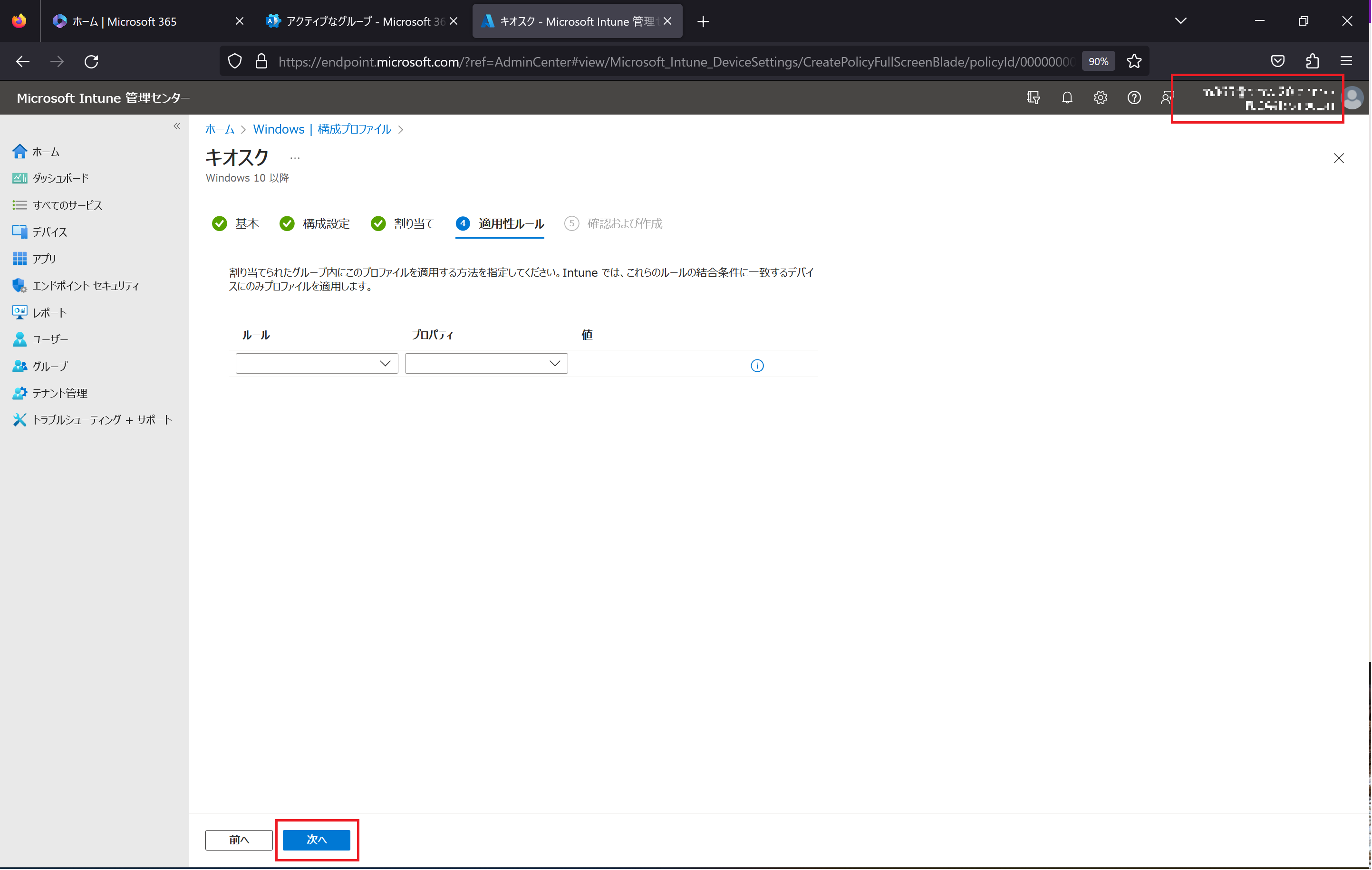Open the browser extensions icon
Image resolution: width=1372 pixels, height=870 pixels.
click(x=1312, y=61)
